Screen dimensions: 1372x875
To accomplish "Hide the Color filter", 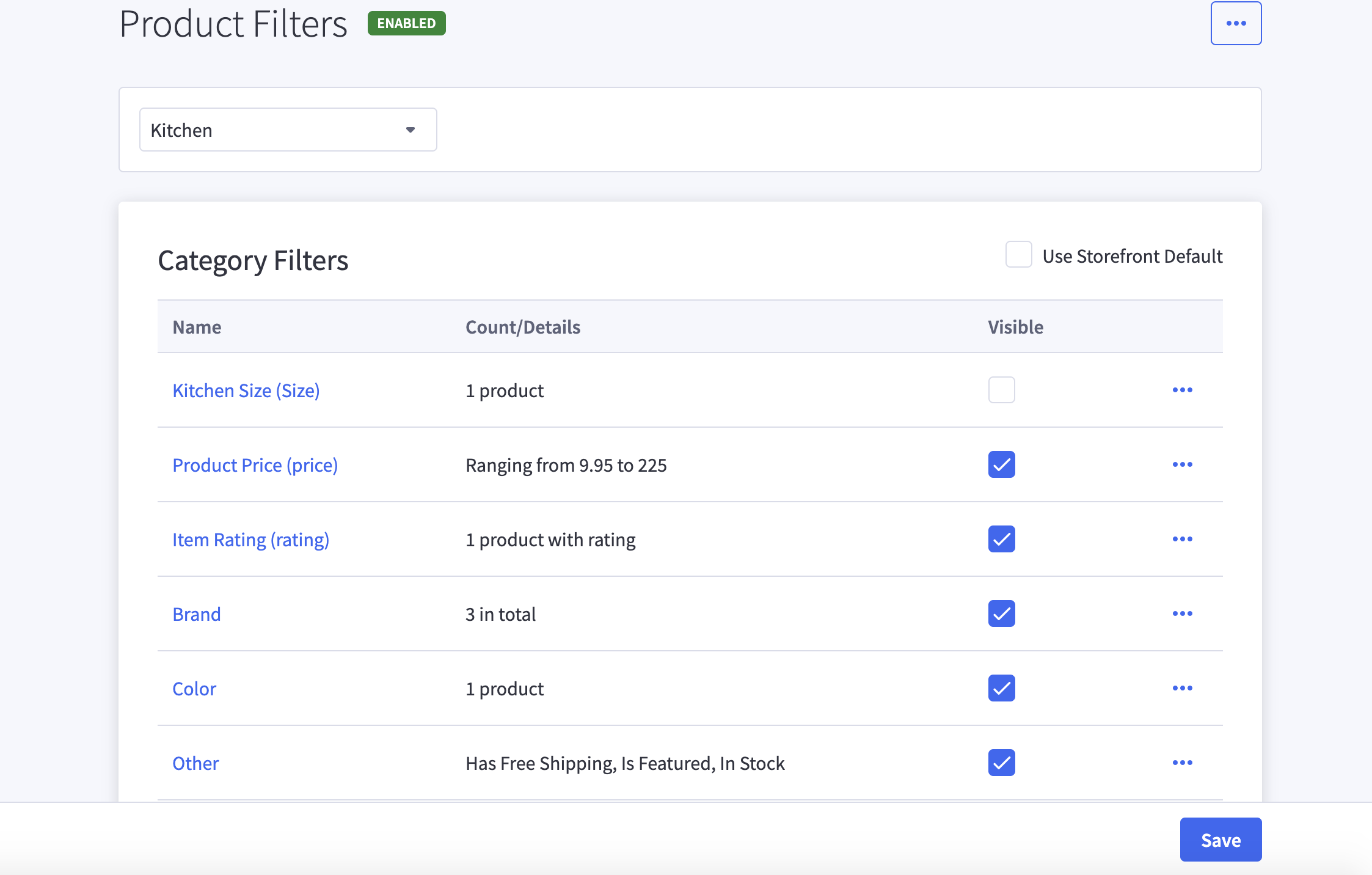I will tap(1001, 688).
